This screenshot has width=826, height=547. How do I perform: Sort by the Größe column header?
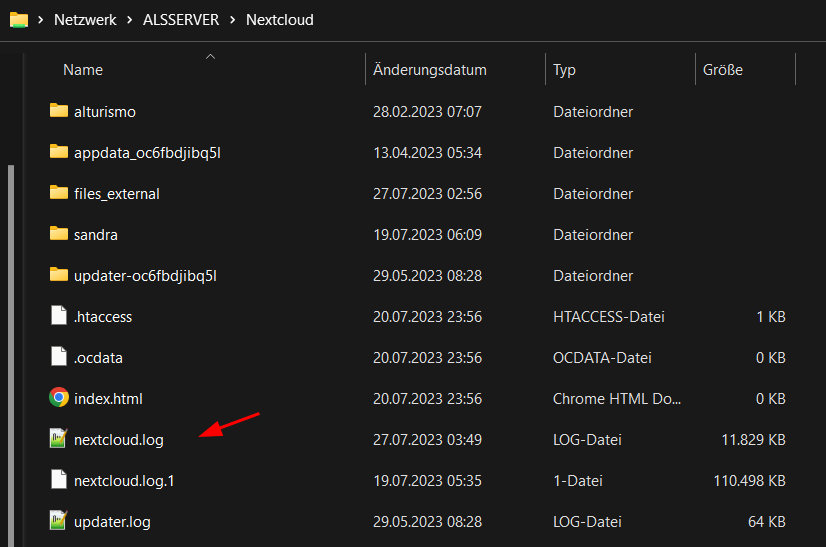click(x=723, y=70)
